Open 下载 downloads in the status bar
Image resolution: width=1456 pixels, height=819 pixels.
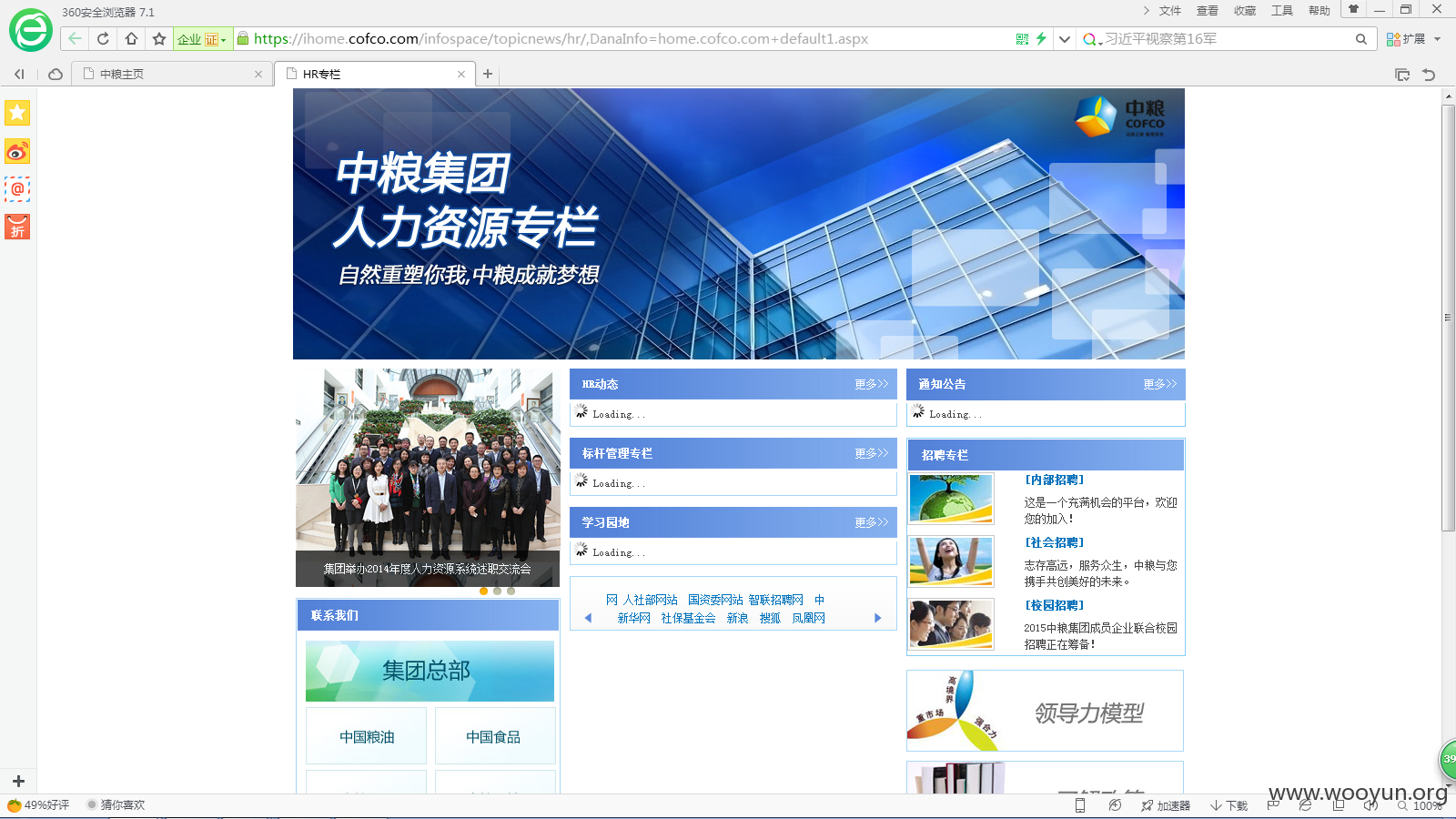1228,805
